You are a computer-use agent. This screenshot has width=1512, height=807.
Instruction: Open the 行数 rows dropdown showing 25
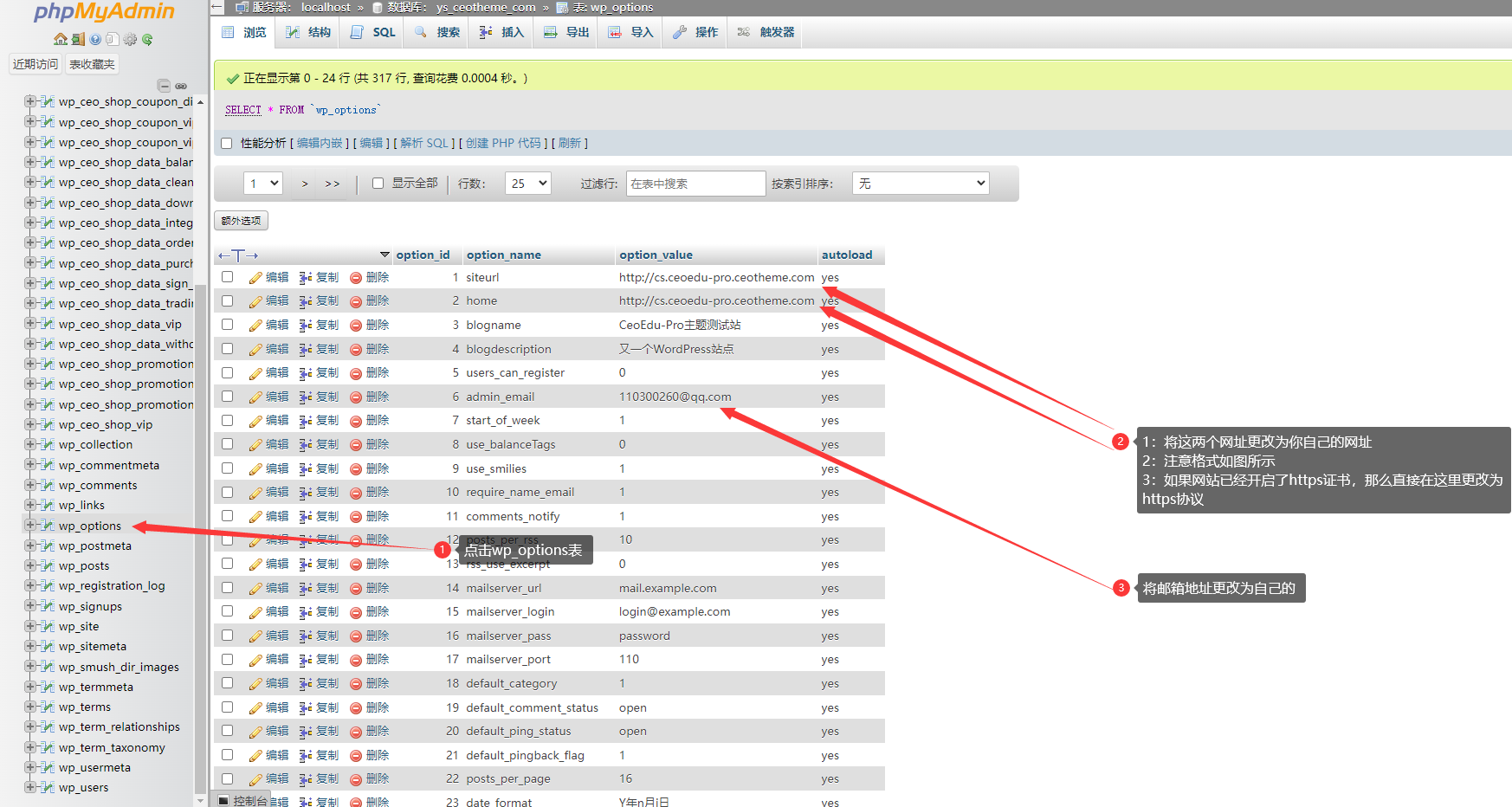[527, 184]
